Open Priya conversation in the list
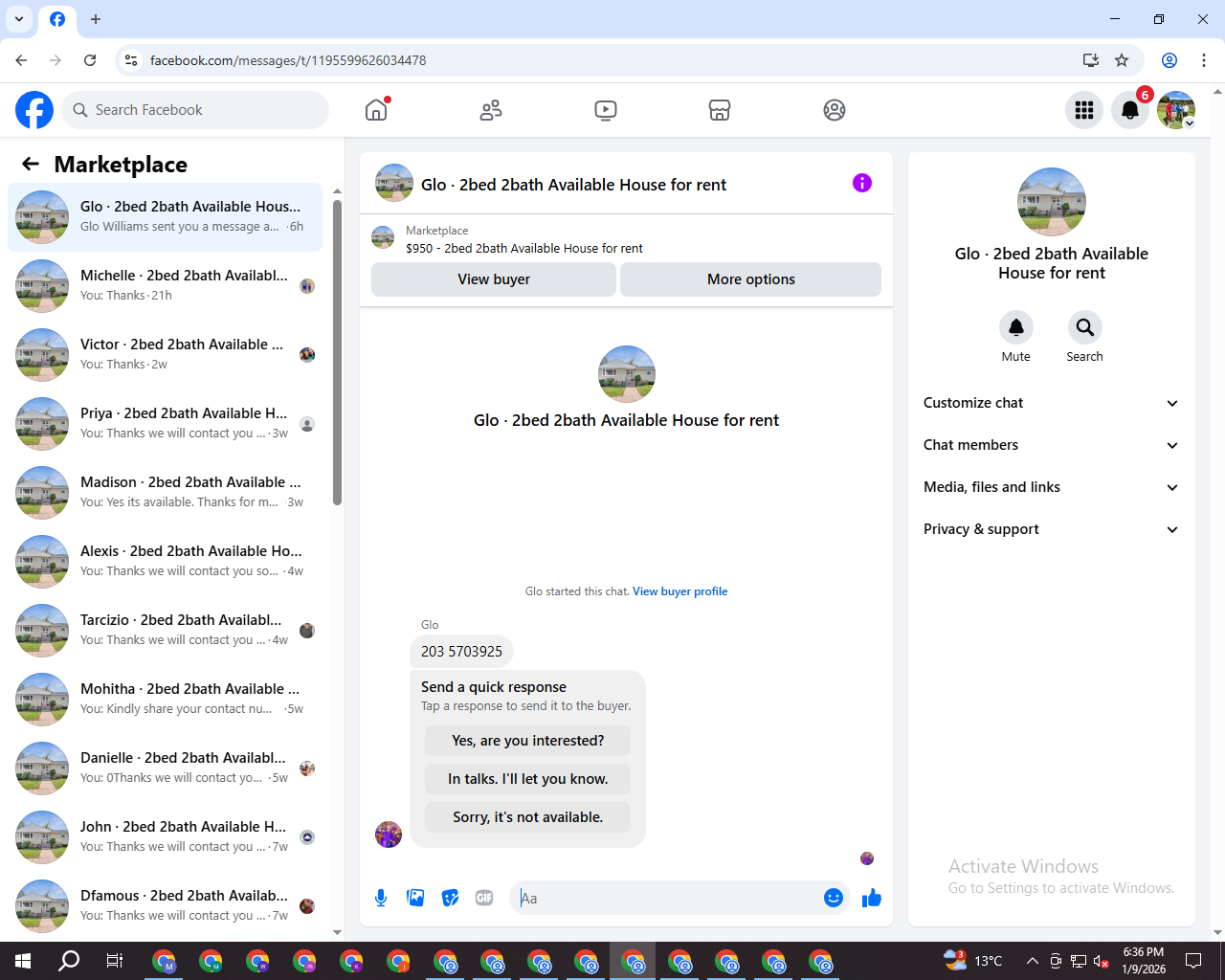 tap(166, 424)
